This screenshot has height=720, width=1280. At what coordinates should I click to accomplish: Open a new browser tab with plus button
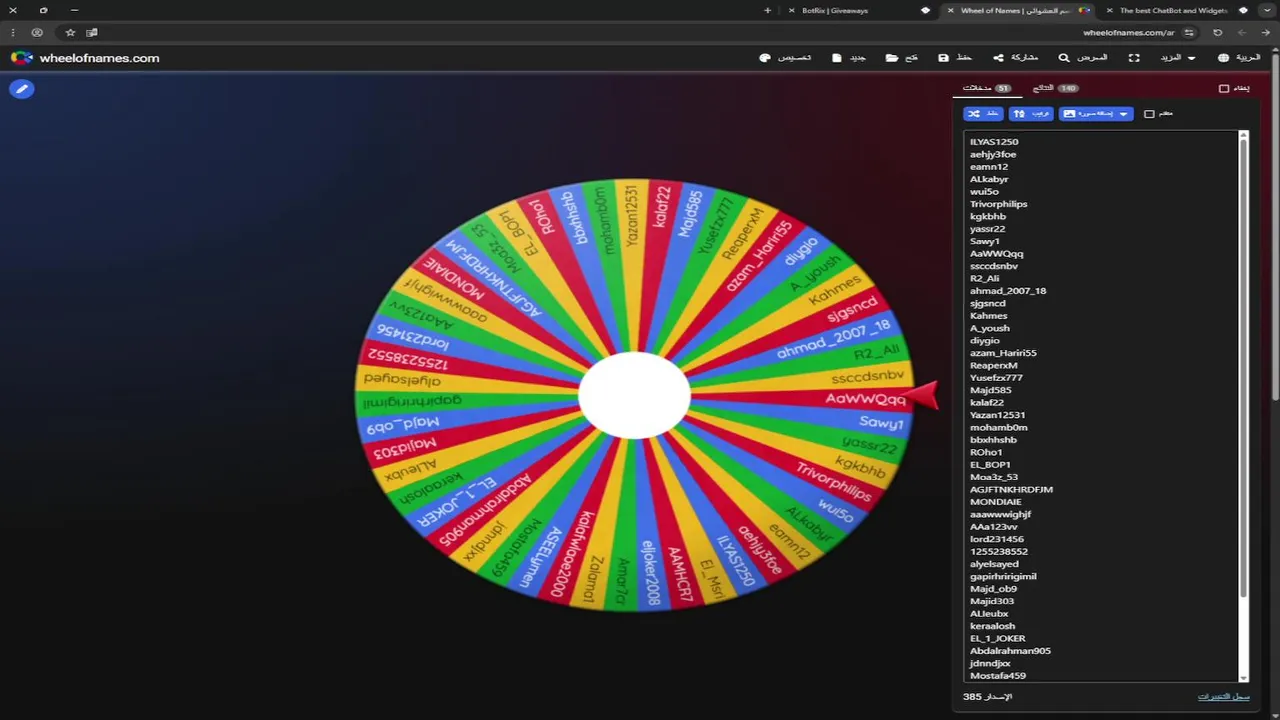(768, 10)
